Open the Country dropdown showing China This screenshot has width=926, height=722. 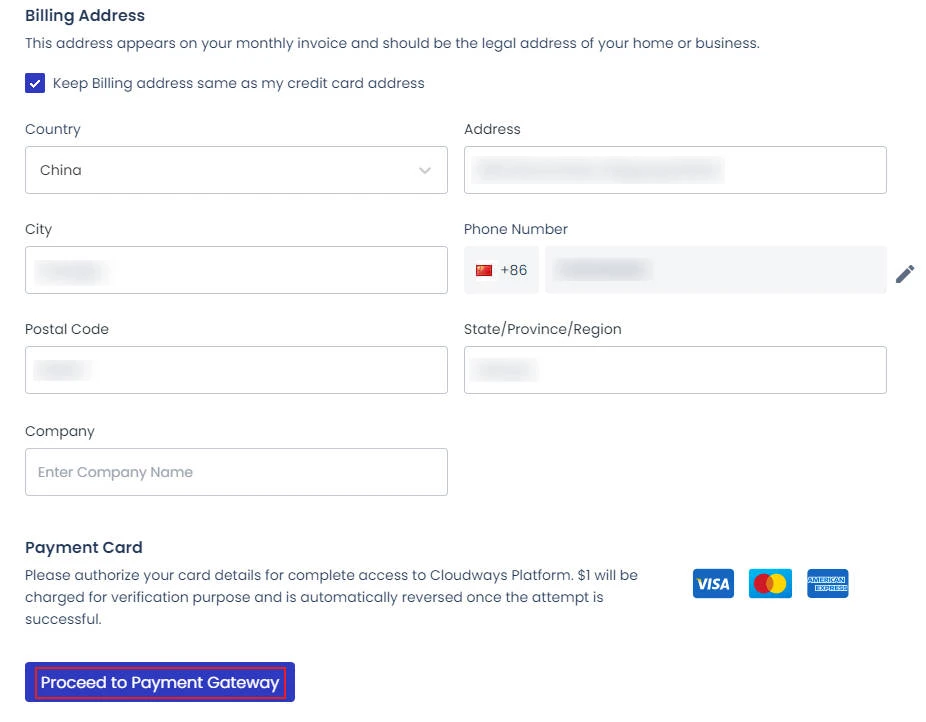point(236,170)
